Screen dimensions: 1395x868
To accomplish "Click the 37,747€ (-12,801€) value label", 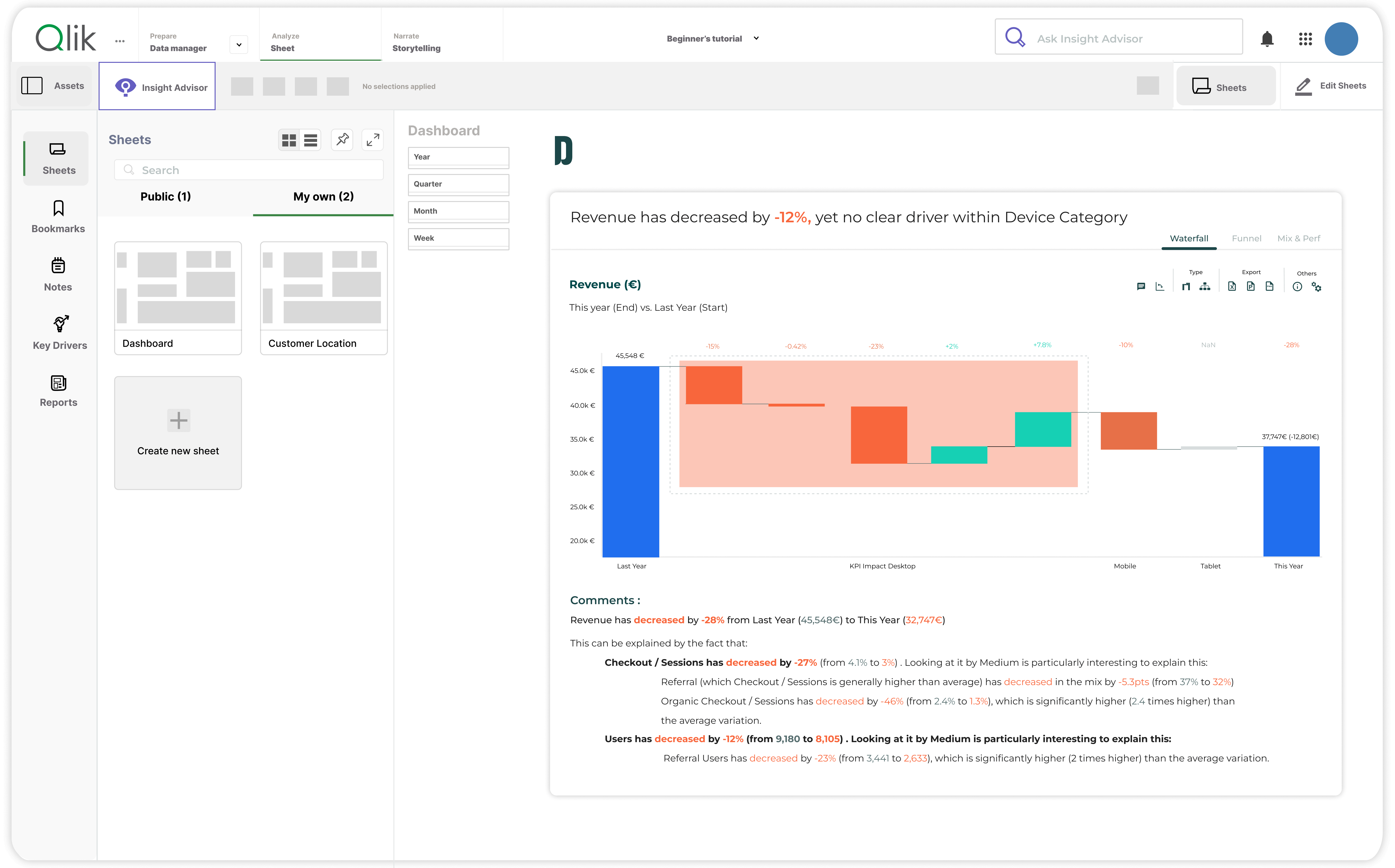I will (x=1290, y=437).
